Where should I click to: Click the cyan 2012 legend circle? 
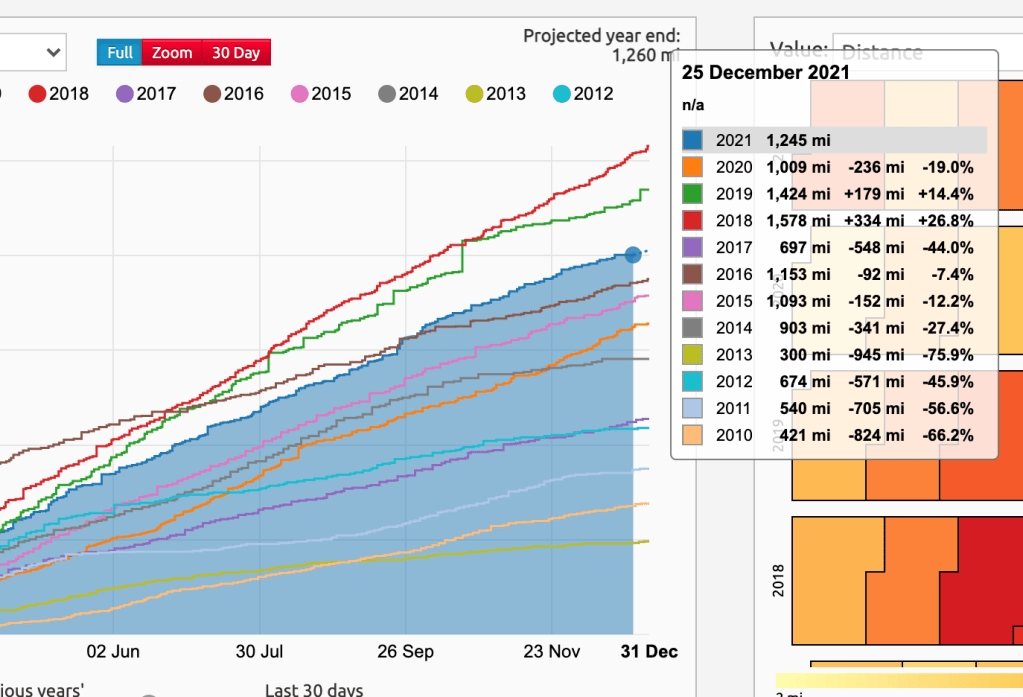(x=561, y=94)
